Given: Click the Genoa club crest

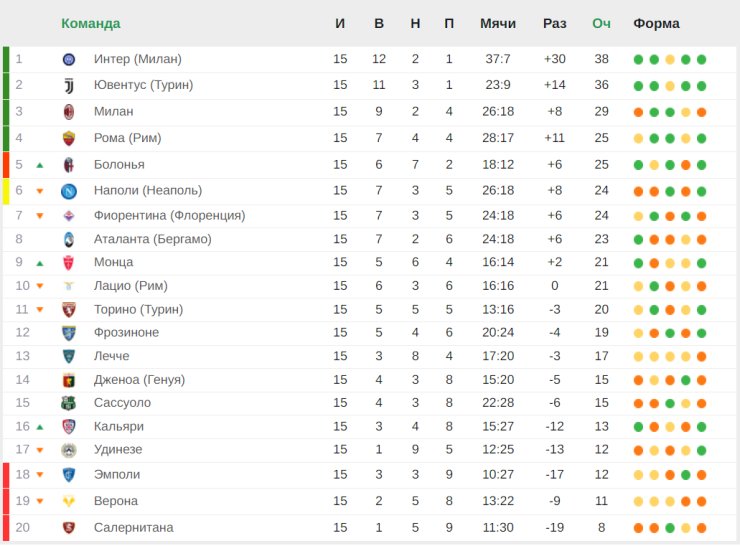Looking at the screenshot, I should tap(69, 380).
